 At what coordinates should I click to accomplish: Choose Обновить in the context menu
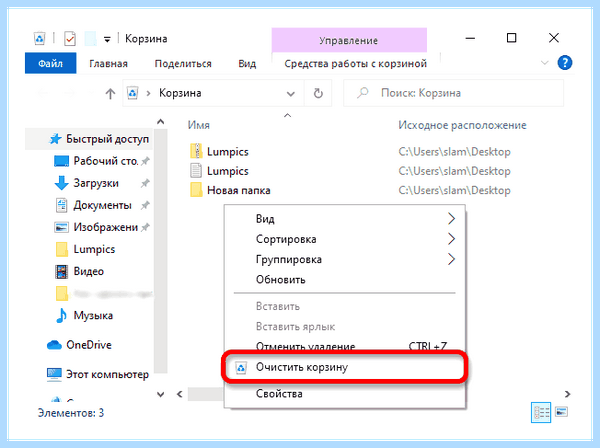[x=344, y=280]
